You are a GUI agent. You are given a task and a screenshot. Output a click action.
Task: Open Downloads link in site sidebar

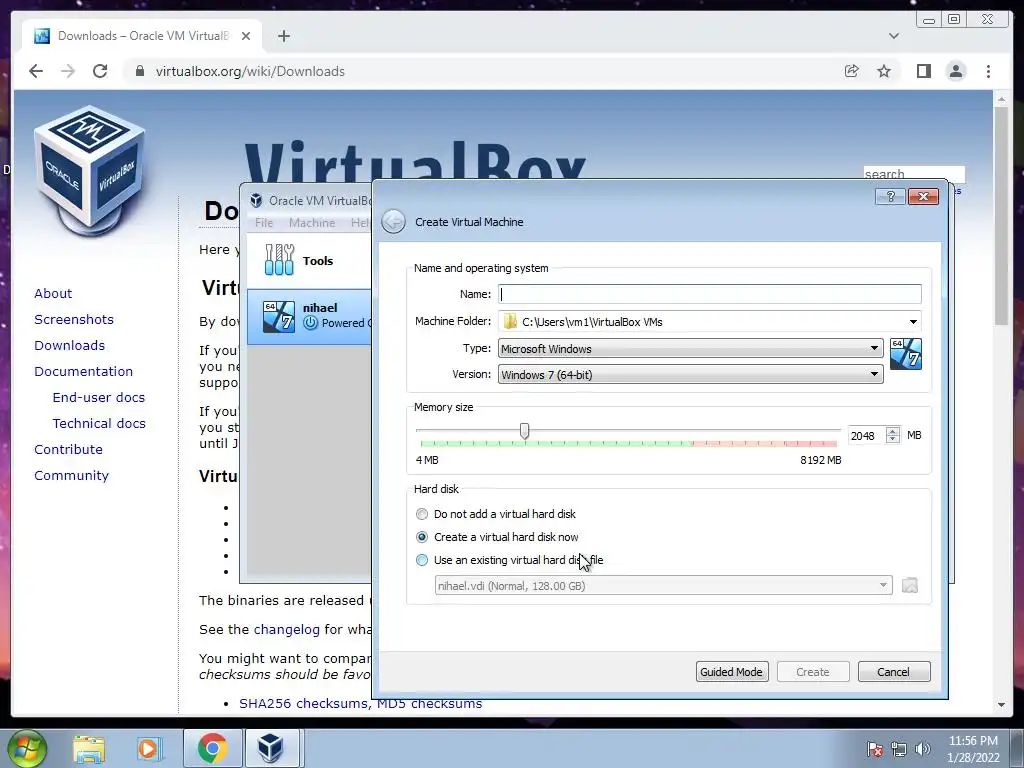[69, 345]
